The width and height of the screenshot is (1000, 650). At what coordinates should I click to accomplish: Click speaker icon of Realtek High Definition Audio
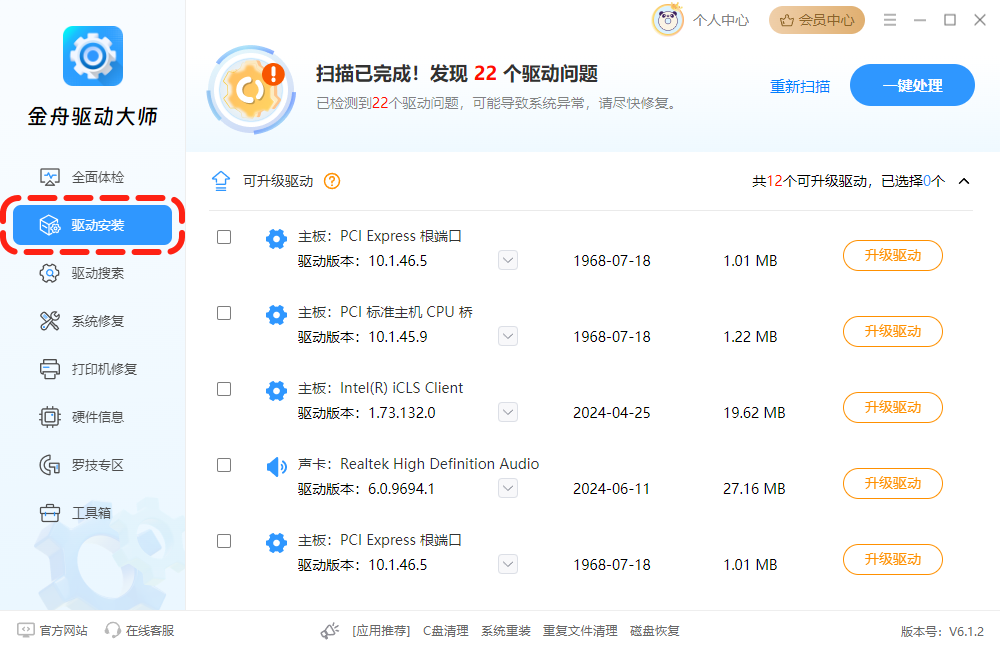(x=276, y=467)
